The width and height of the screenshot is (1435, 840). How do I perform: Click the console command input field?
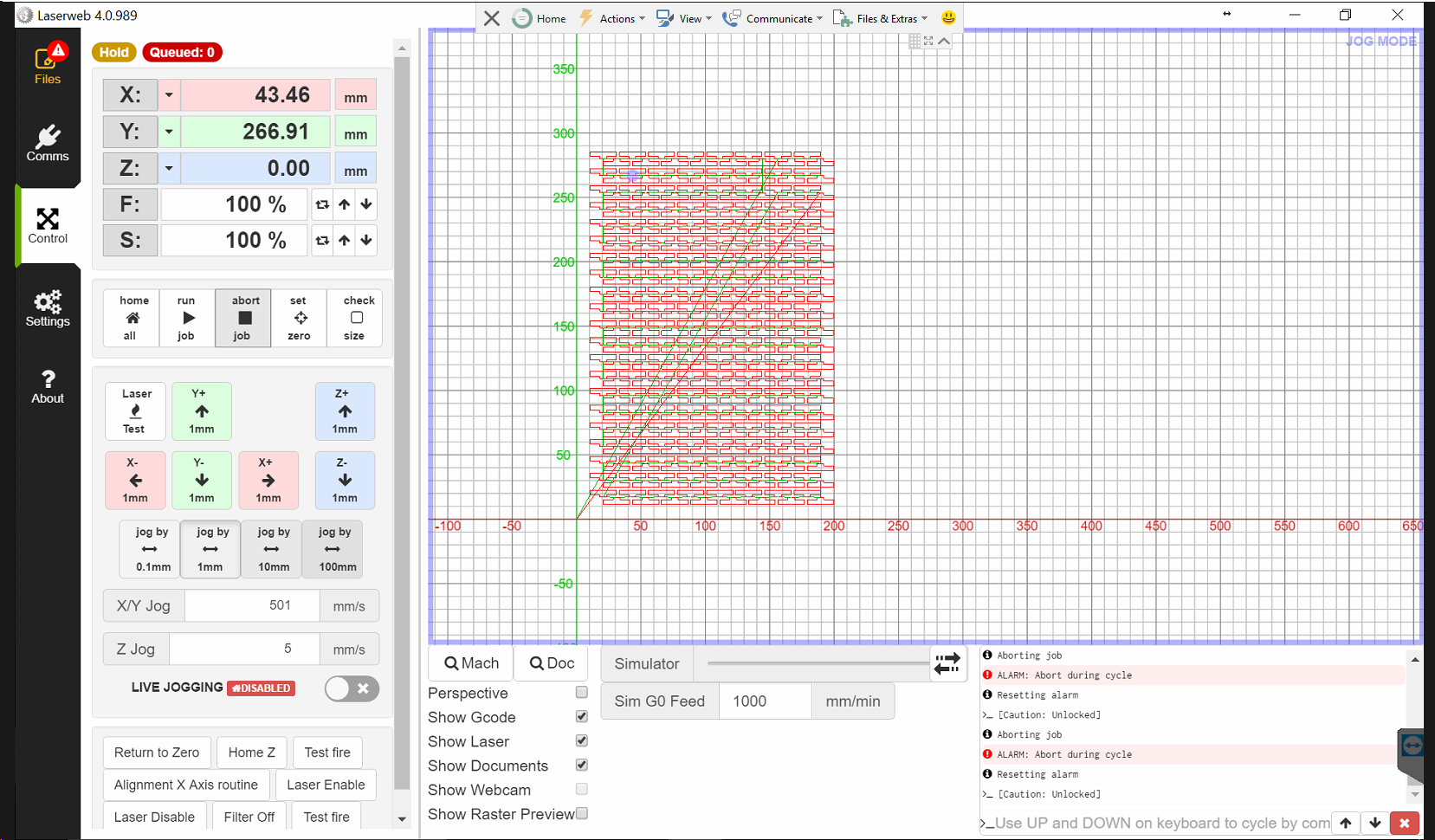[x=1162, y=823]
